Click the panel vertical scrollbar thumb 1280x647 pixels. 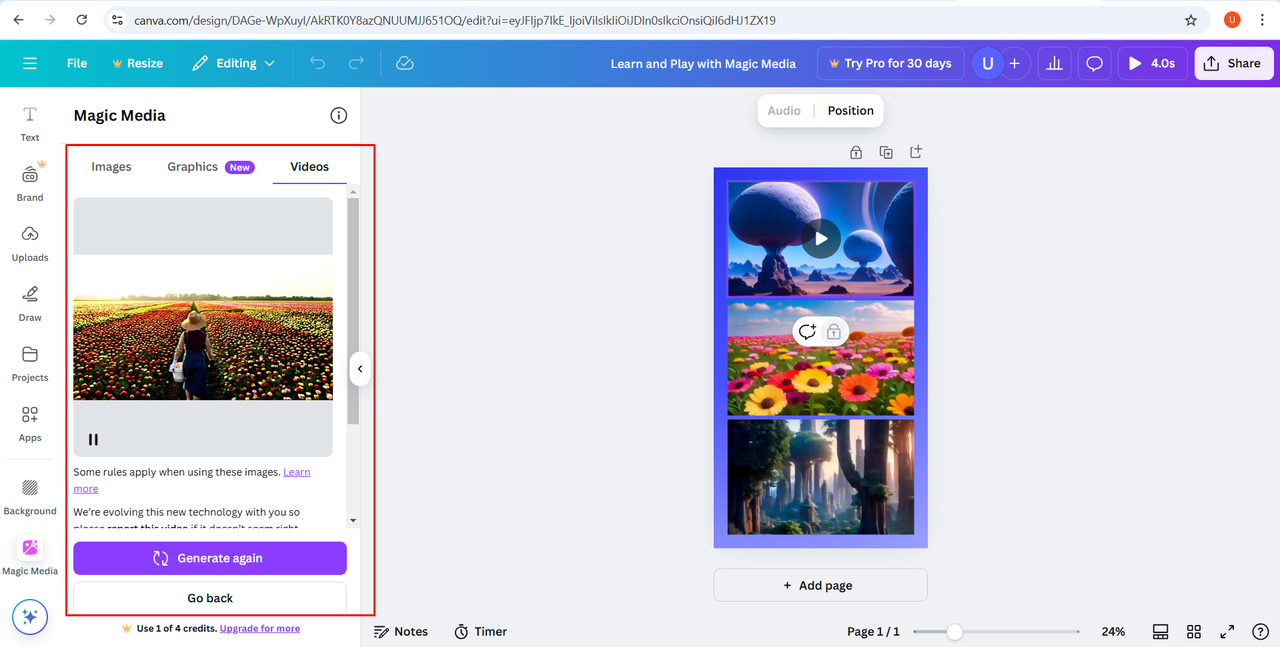pos(352,311)
